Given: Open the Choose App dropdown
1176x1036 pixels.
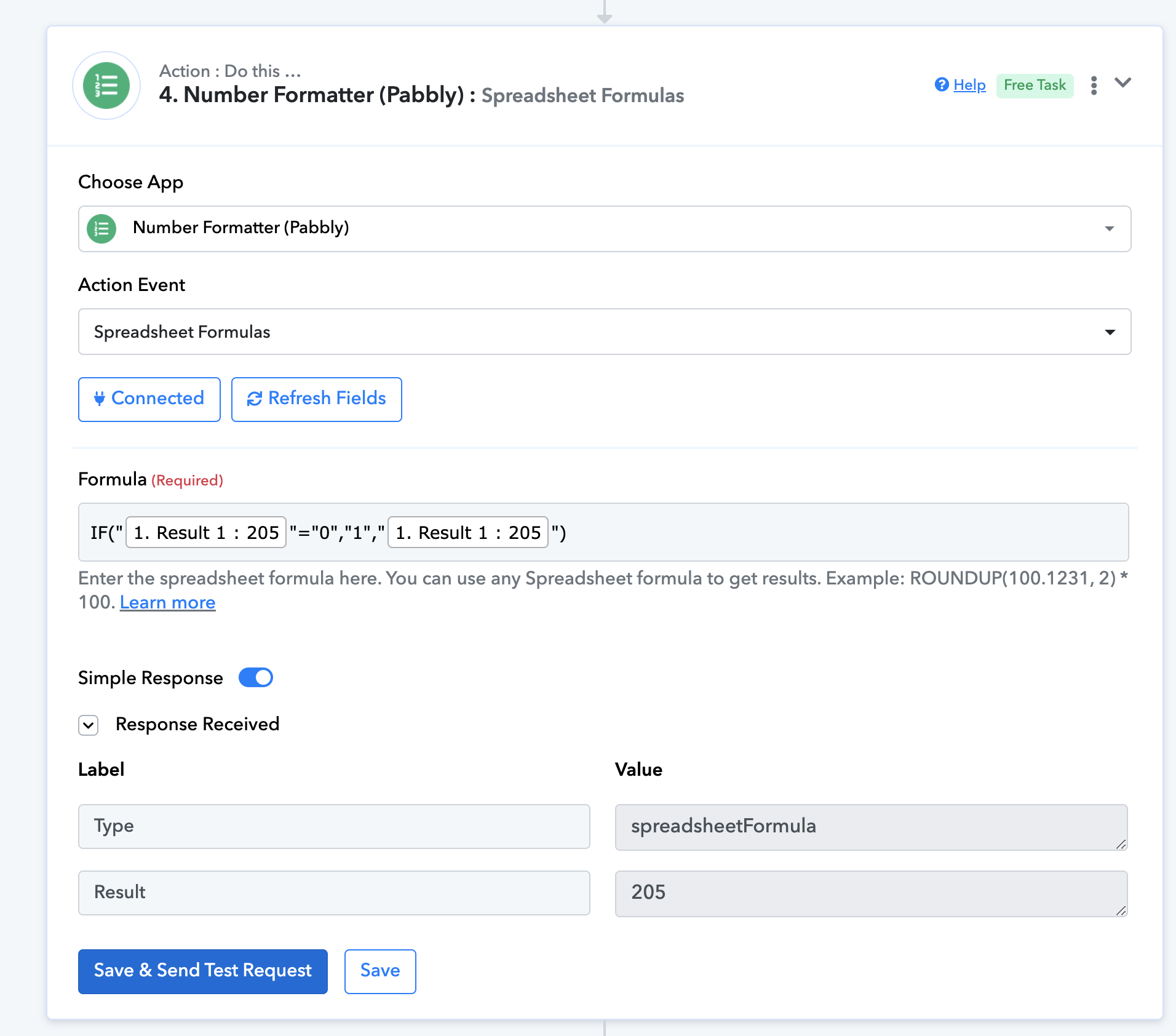Looking at the screenshot, I should point(1109,229).
